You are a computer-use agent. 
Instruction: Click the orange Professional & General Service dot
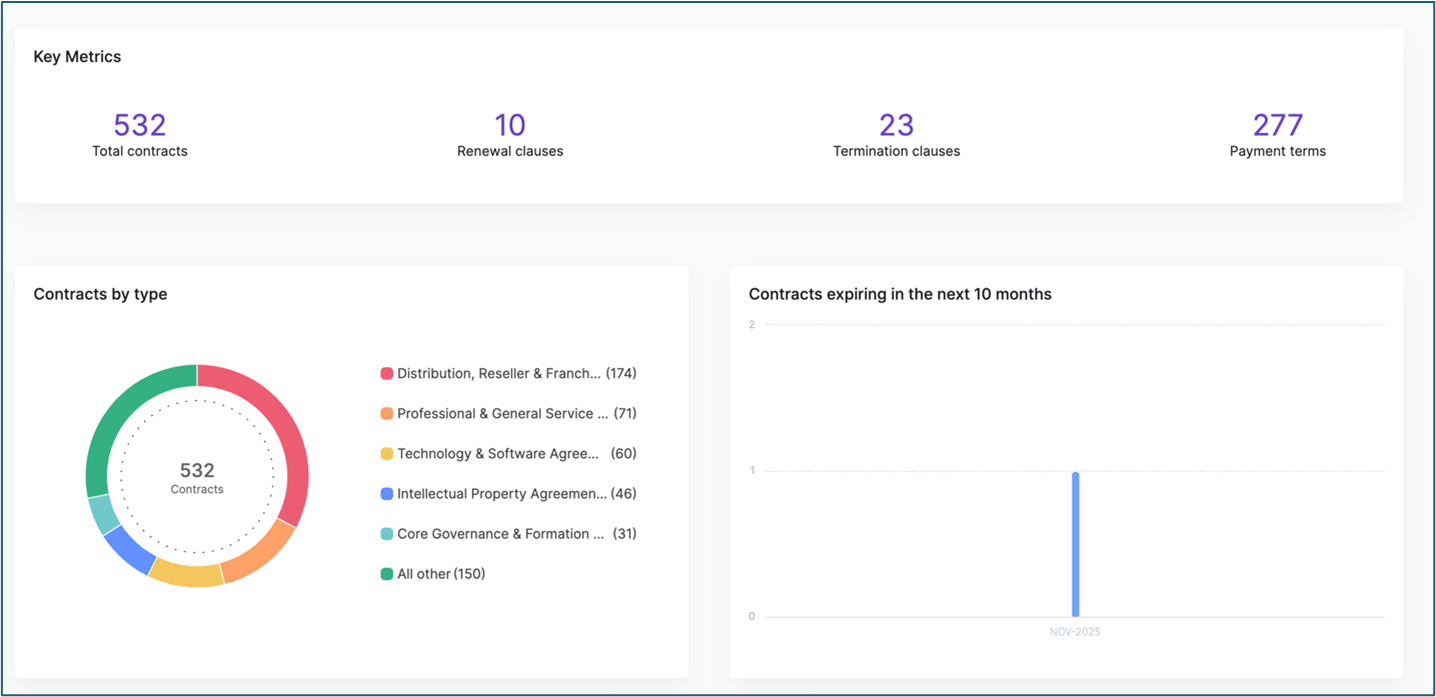(x=387, y=412)
